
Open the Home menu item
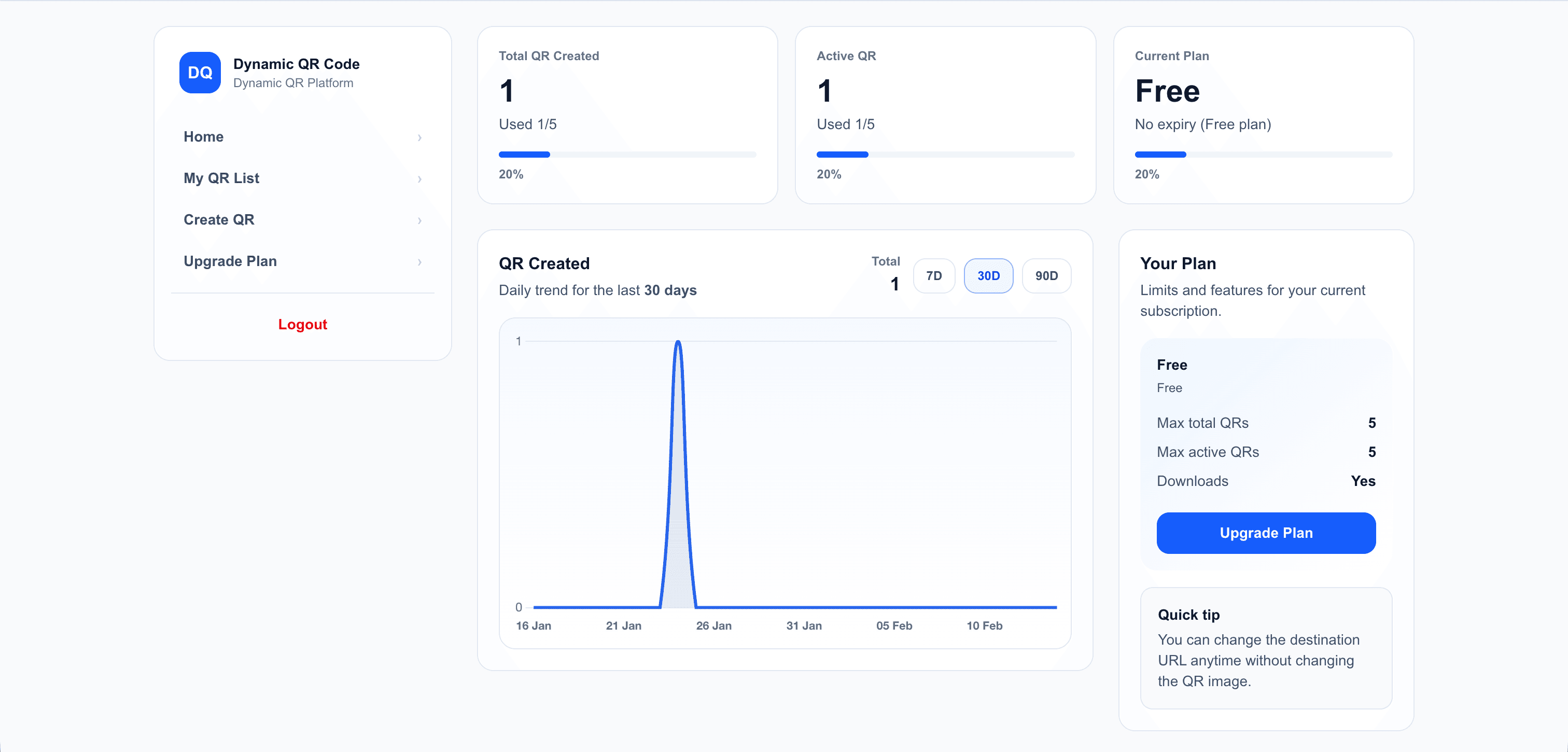tap(203, 136)
